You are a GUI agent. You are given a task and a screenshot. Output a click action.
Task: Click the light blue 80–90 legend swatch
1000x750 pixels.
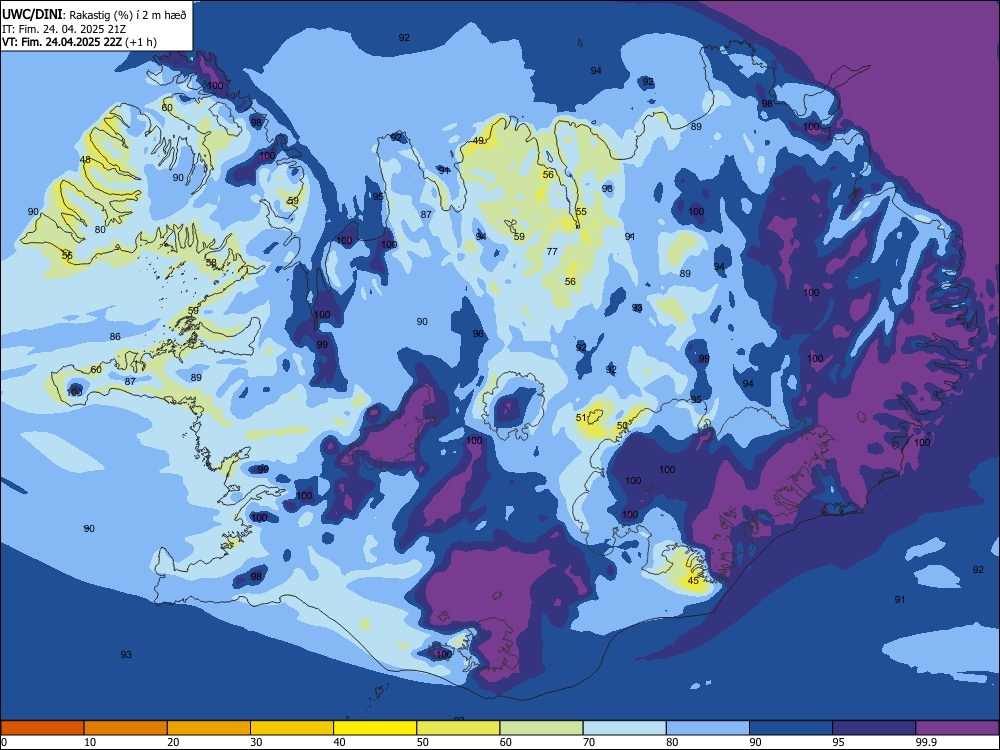click(x=708, y=728)
